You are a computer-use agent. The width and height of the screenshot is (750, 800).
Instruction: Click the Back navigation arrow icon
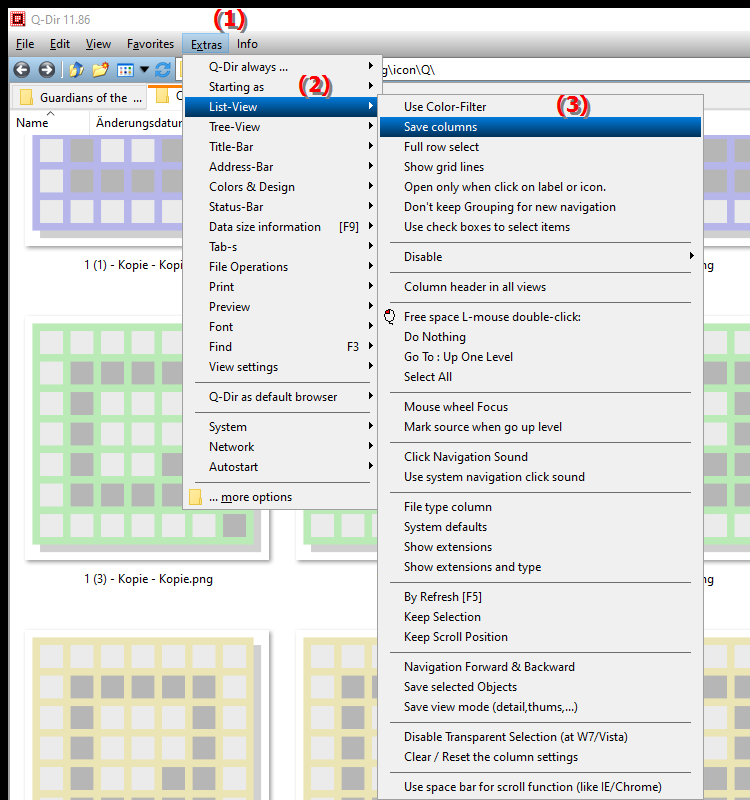click(x=22, y=70)
